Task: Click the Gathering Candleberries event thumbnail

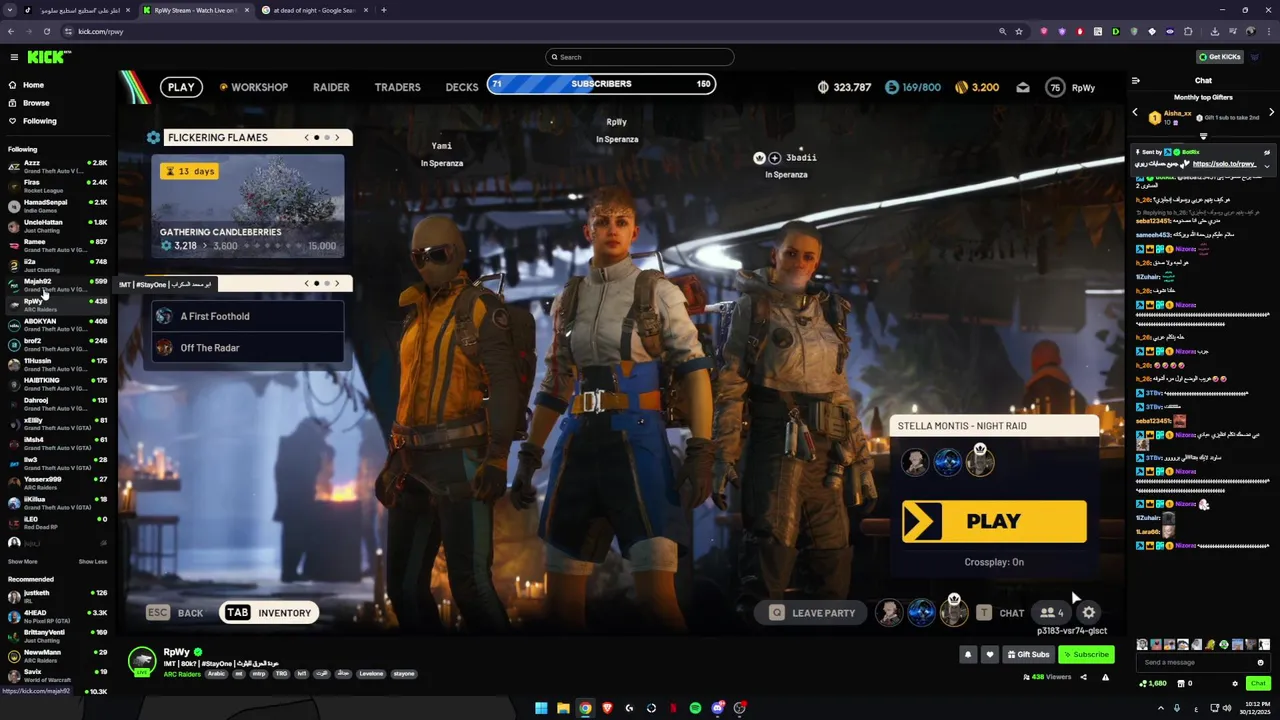Action: [248, 207]
